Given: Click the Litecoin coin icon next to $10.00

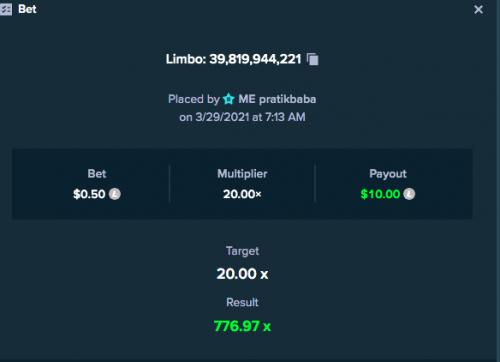Looking at the screenshot, I should [x=409, y=194].
